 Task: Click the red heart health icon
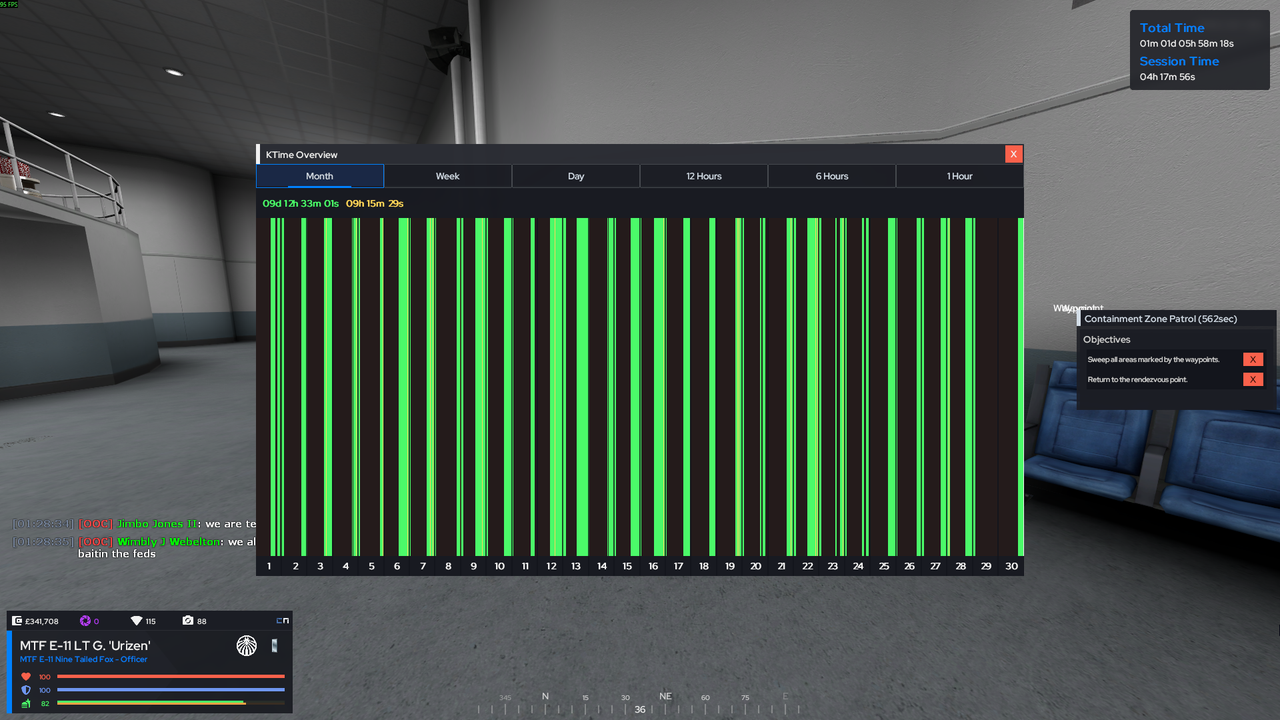coord(26,677)
